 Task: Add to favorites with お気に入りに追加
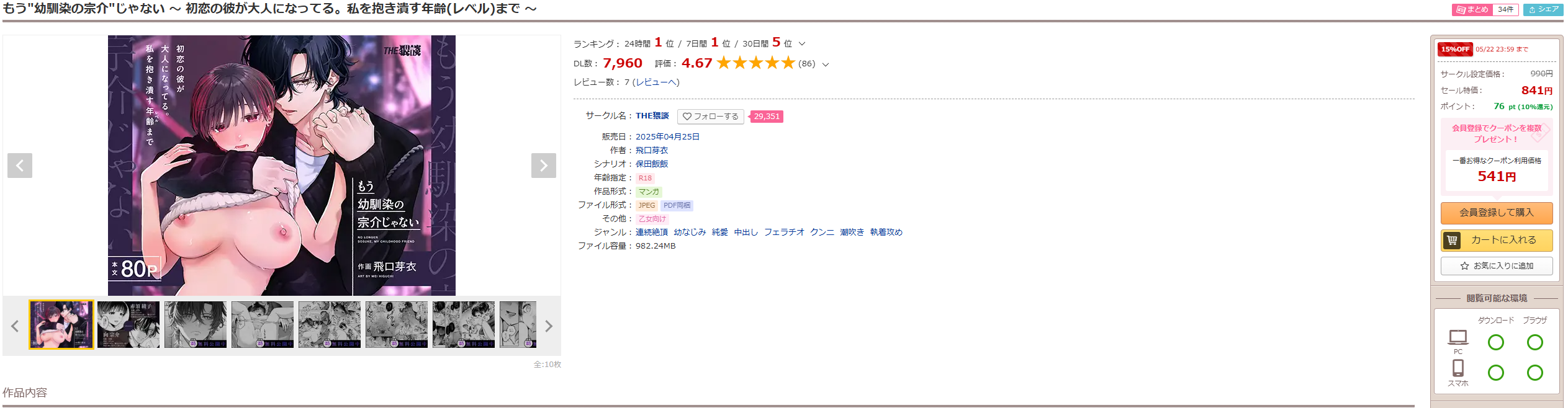click(1497, 266)
